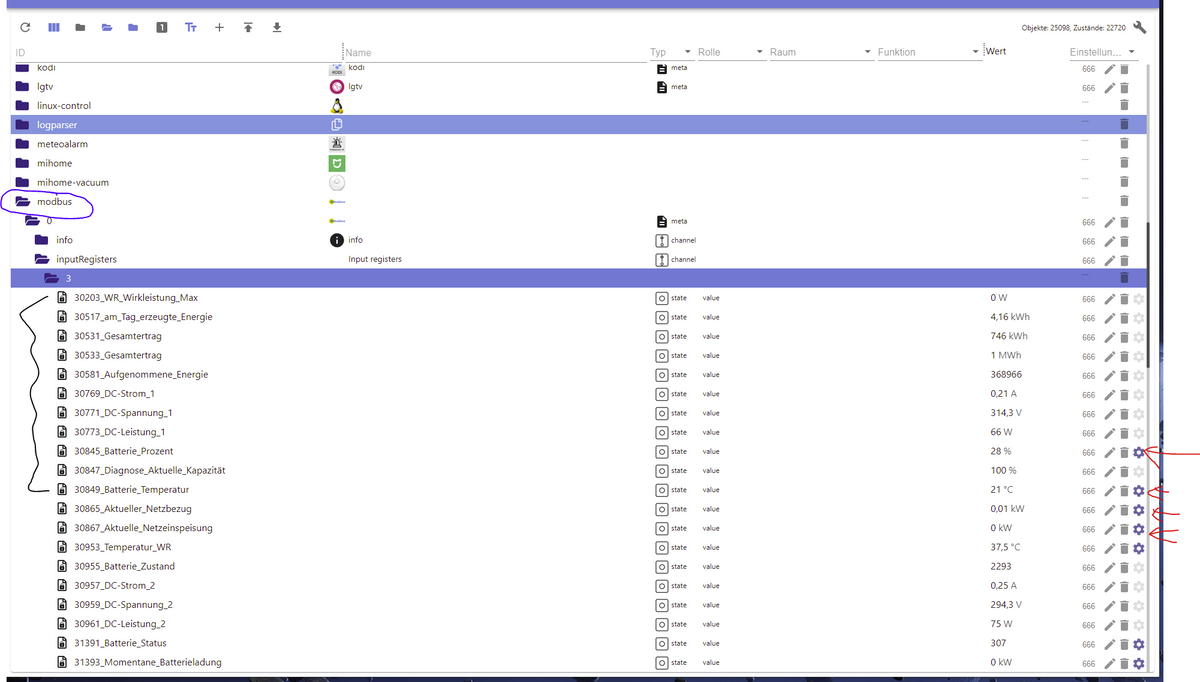1200x682 pixels.
Task: Open the Funktion filter dropdown
Action: 928,52
